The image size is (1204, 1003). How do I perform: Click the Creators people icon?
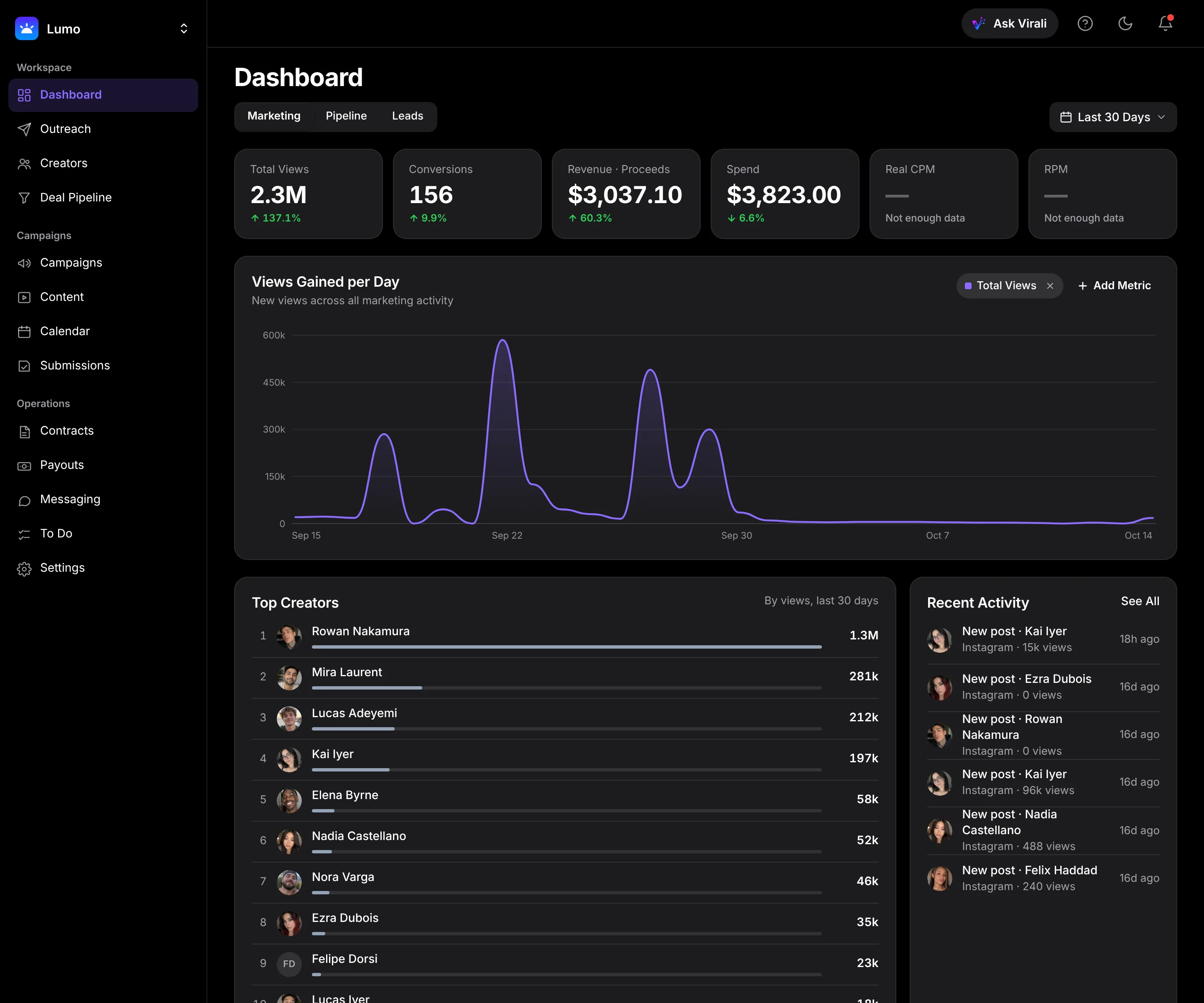click(x=24, y=164)
